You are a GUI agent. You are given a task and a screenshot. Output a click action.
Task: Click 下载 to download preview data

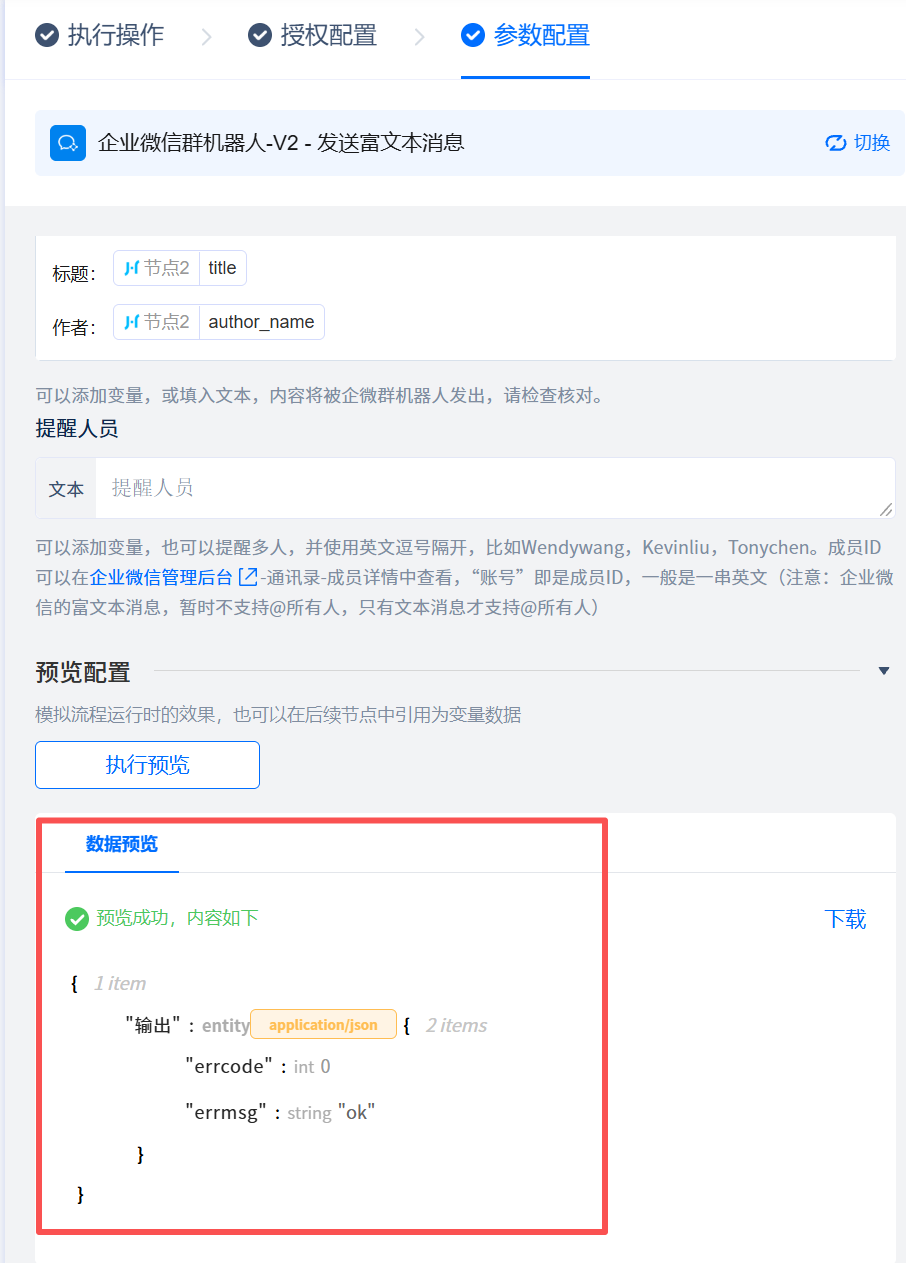tap(845, 919)
